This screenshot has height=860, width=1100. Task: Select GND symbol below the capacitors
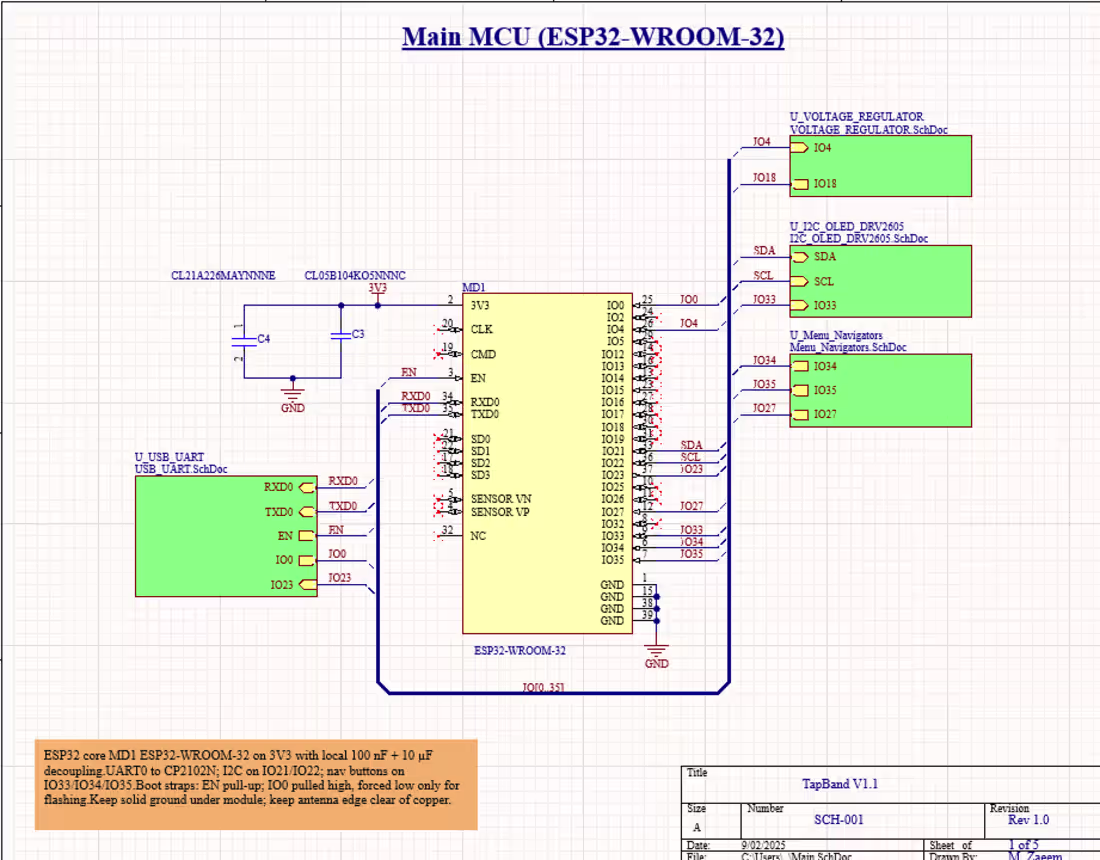click(293, 396)
